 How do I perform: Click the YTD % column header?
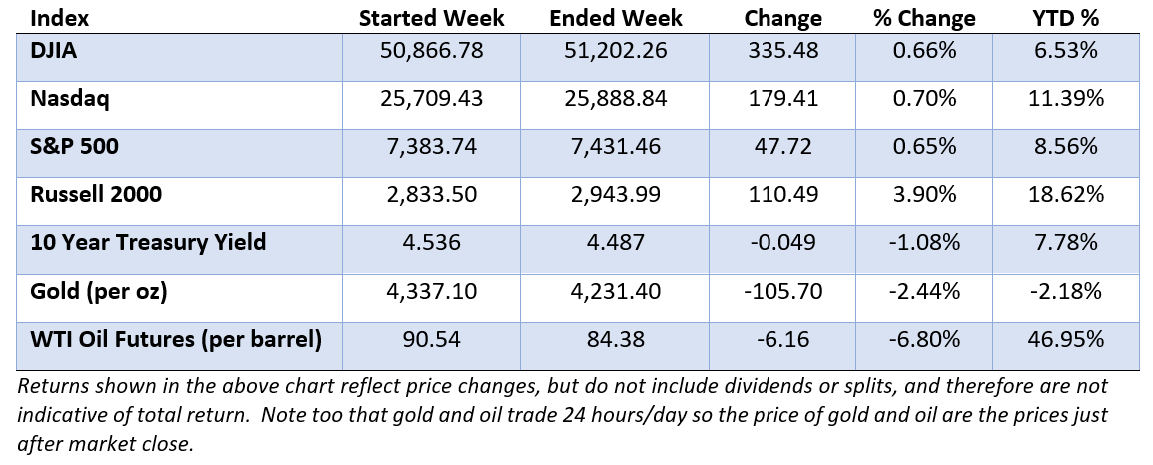(1065, 18)
